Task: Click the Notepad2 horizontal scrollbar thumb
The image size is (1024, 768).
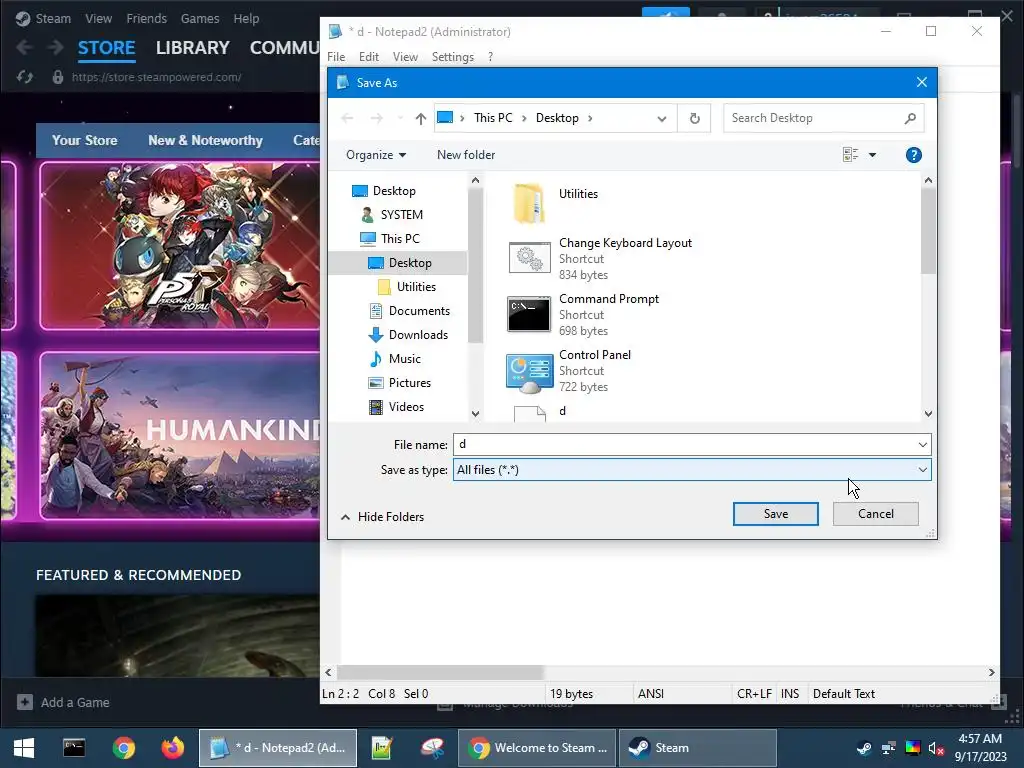Action: [x=440, y=673]
